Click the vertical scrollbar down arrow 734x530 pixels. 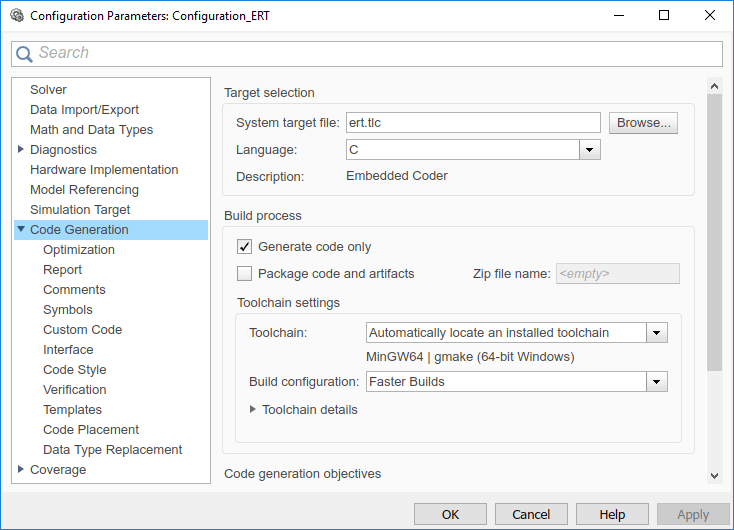coord(714,475)
